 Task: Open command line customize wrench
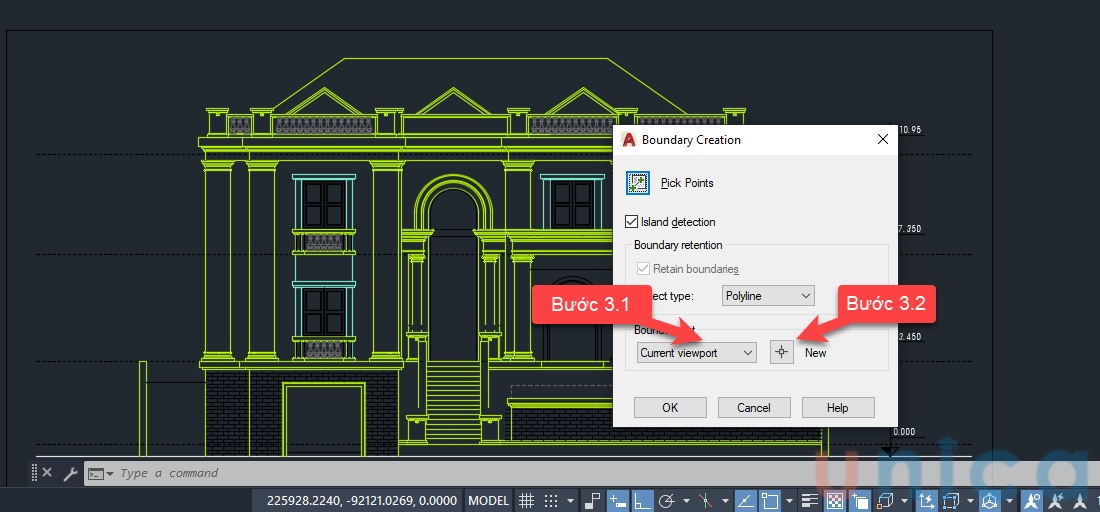coord(70,474)
